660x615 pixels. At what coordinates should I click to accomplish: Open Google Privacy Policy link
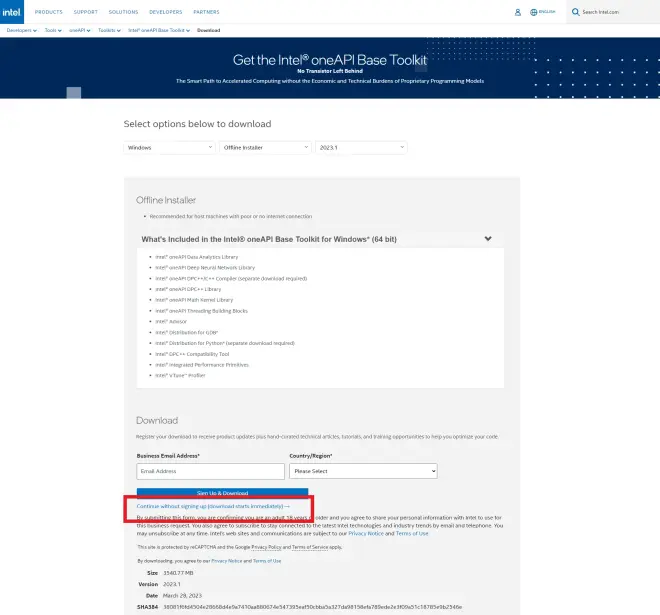[266, 547]
